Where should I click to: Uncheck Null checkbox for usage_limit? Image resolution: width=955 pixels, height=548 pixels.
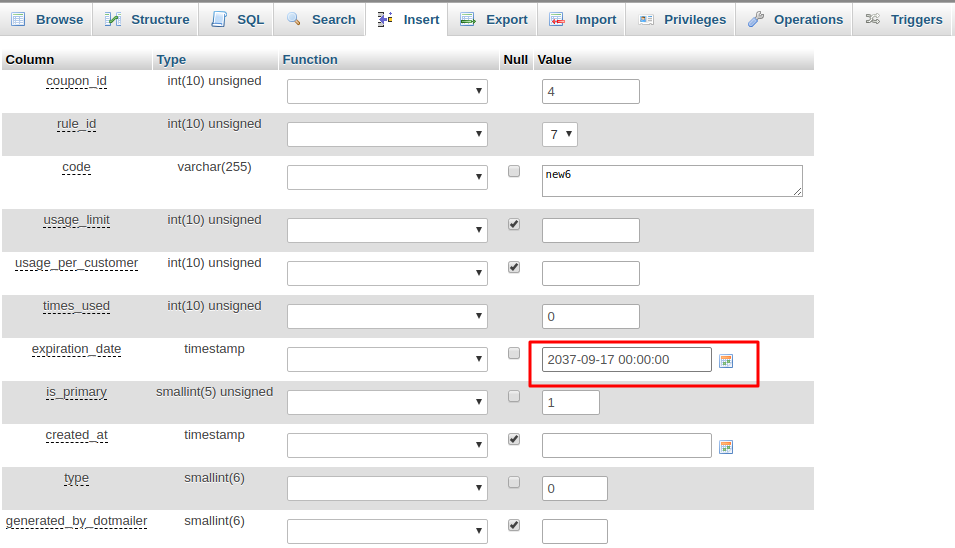(514, 224)
